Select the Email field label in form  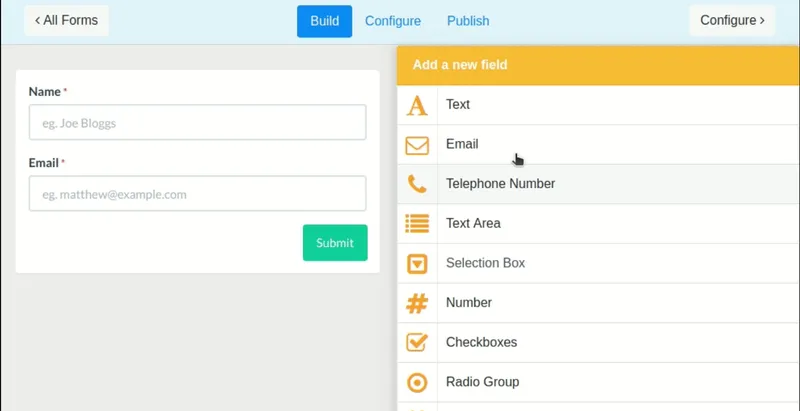point(44,163)
